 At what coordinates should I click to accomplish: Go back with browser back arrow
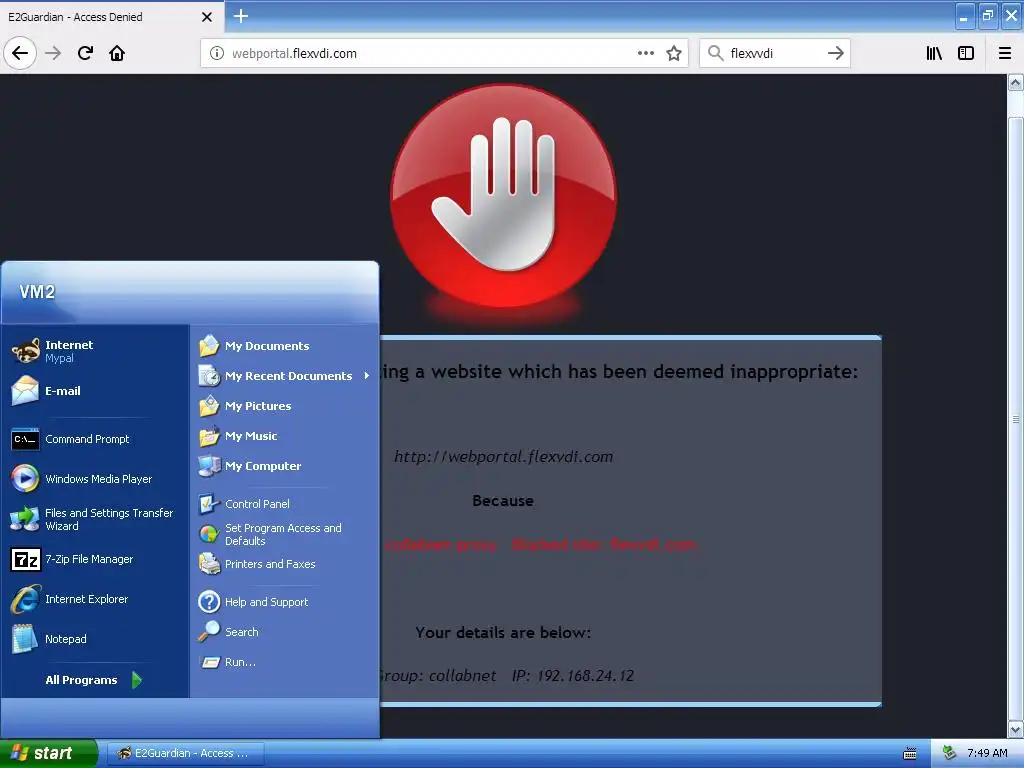20,53
